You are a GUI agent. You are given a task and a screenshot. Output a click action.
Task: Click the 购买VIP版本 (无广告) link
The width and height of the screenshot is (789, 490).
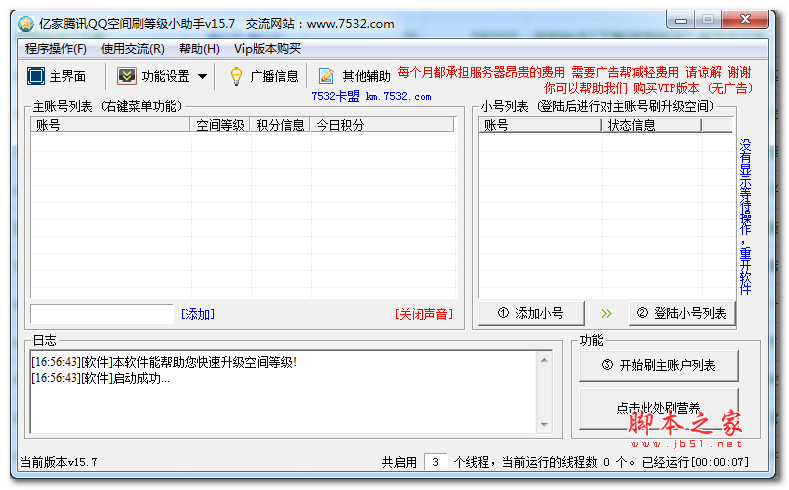(x=693, y=89)
